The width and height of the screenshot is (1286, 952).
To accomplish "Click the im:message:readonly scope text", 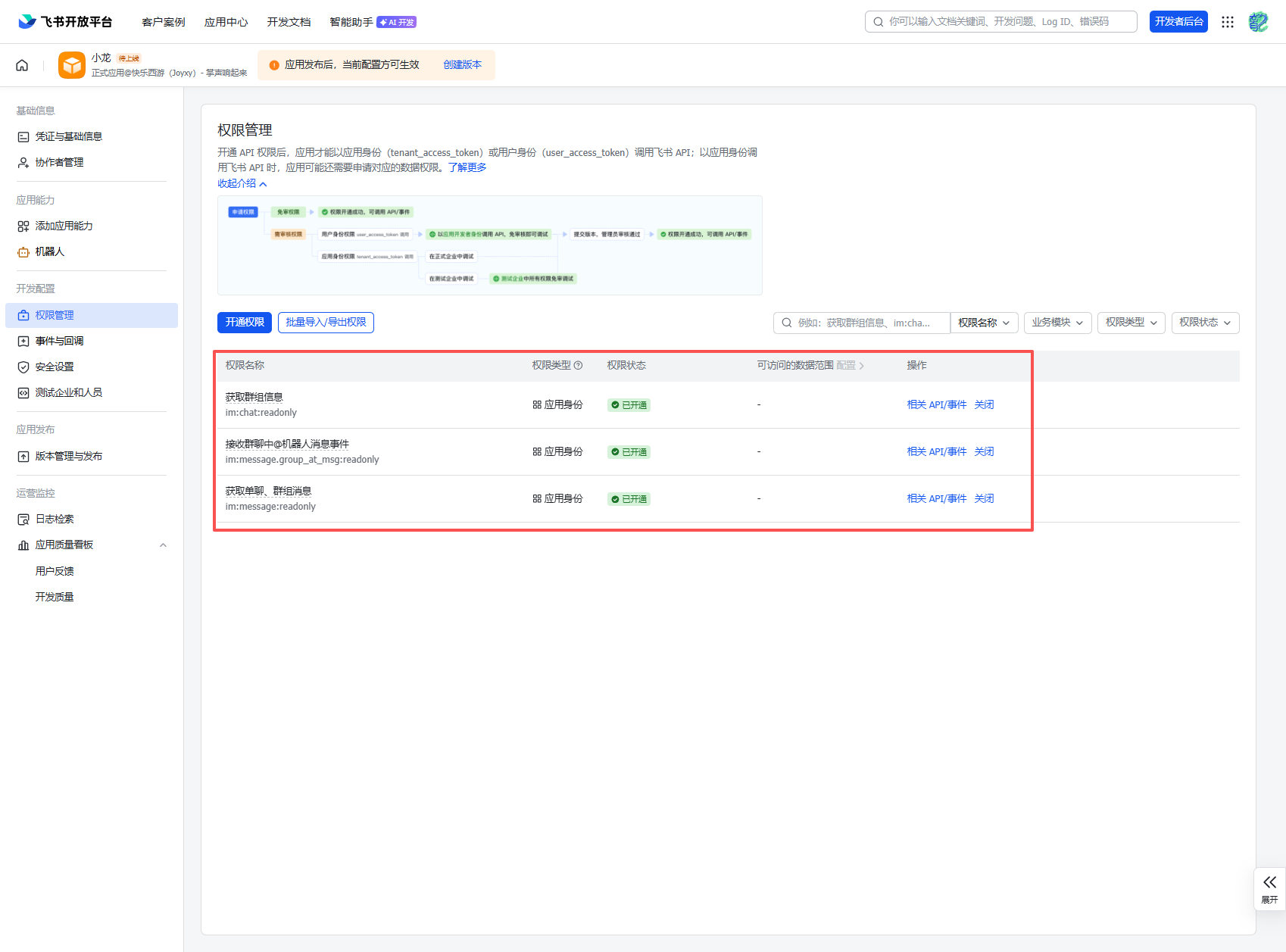I will click(x=270, y=507).
